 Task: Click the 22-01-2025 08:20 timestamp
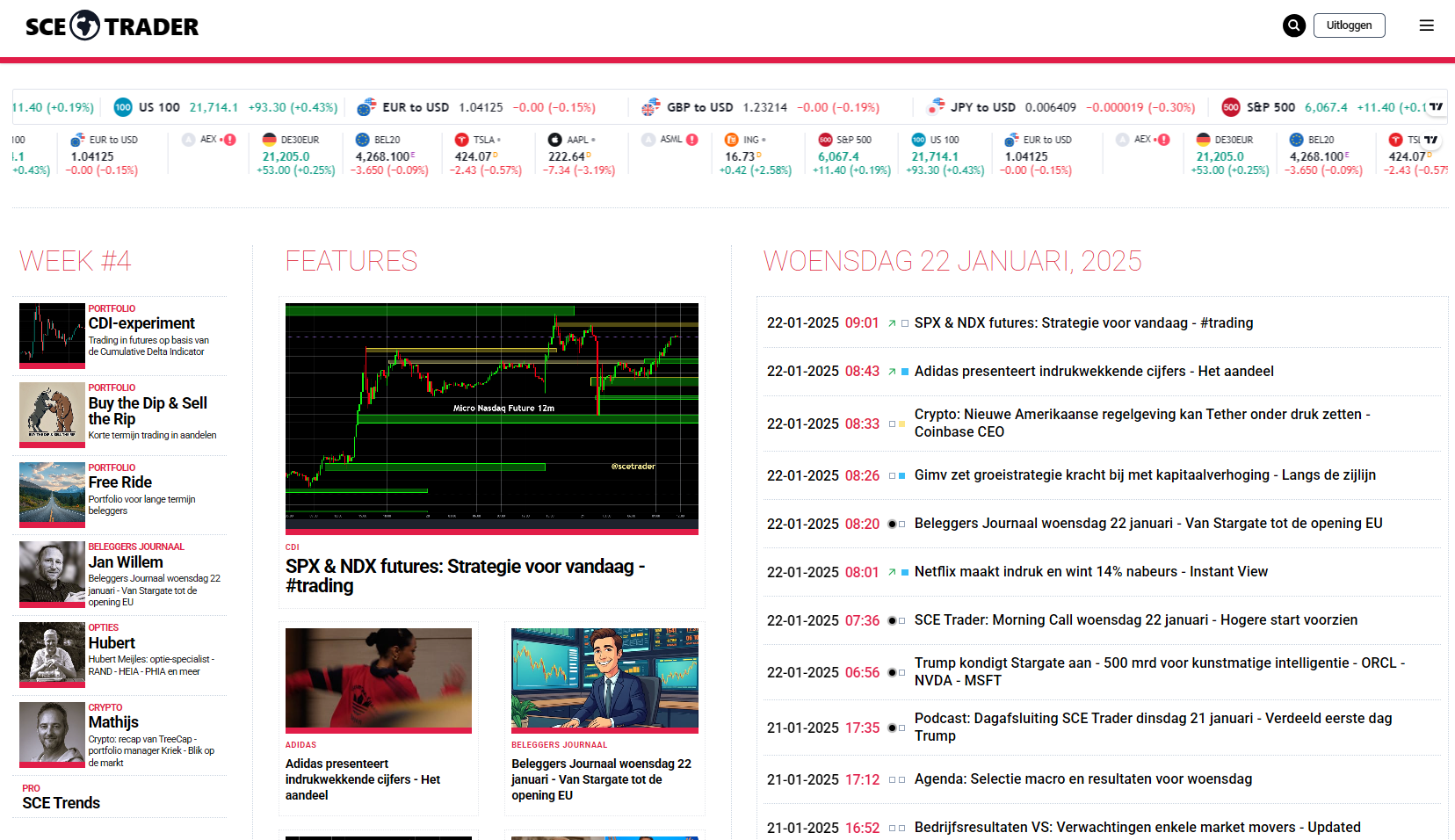[x=823, y=524]
